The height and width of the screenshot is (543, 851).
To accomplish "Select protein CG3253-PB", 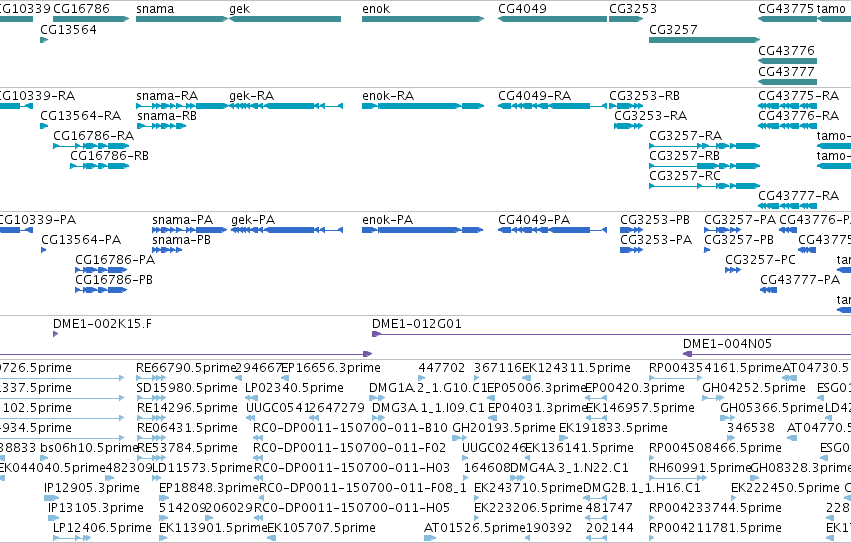I will pyautogui.click(x=632, y=230).
